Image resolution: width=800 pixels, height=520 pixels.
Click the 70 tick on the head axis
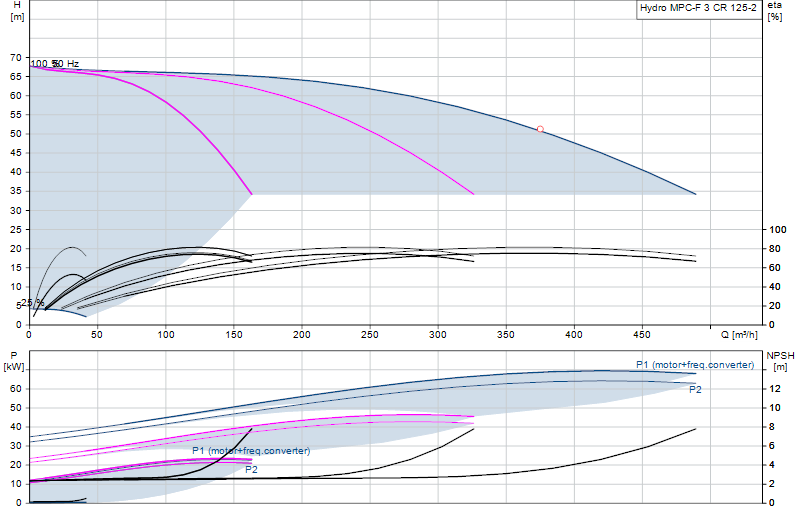point(16,58)
